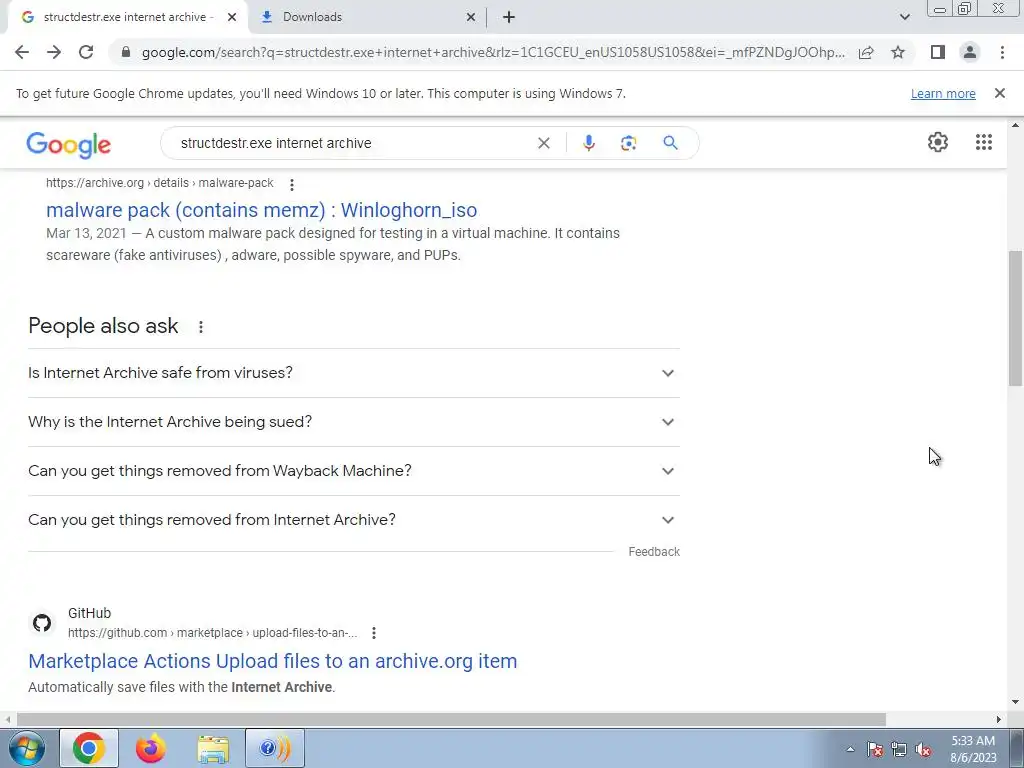The width and height of the screenshot is (1024, 768).
Task: Share this page icon in address bar
Action: 866,52
